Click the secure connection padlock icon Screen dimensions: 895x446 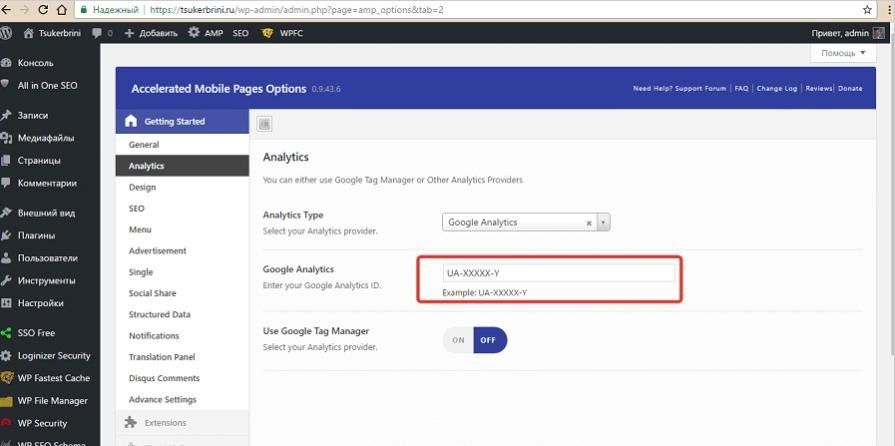(x=84, y=10)
